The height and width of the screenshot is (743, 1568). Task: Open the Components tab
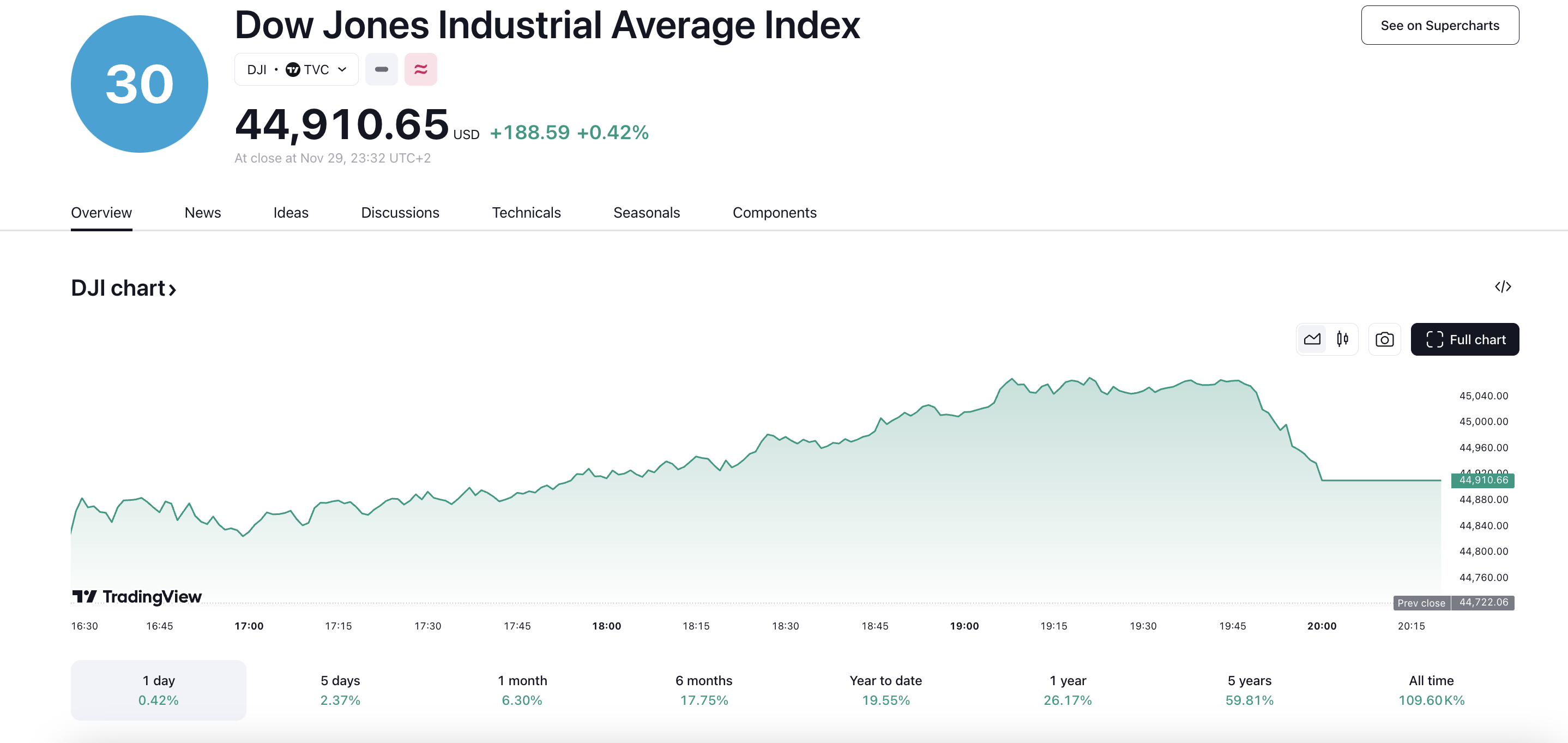pyautogui.click(x=774, y=213)
